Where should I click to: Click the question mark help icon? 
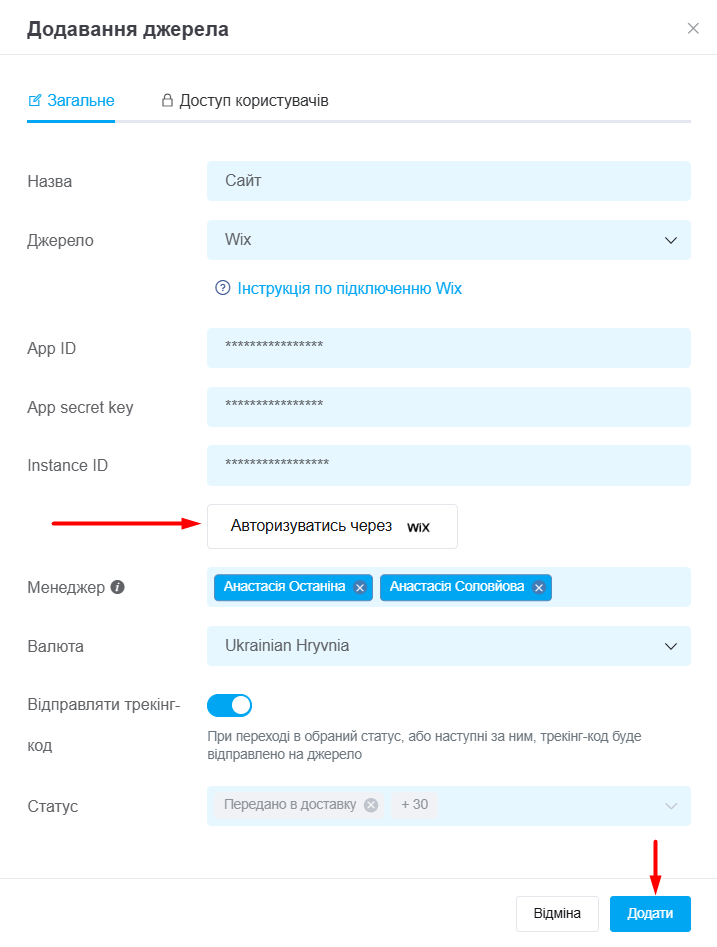point(223,288)
